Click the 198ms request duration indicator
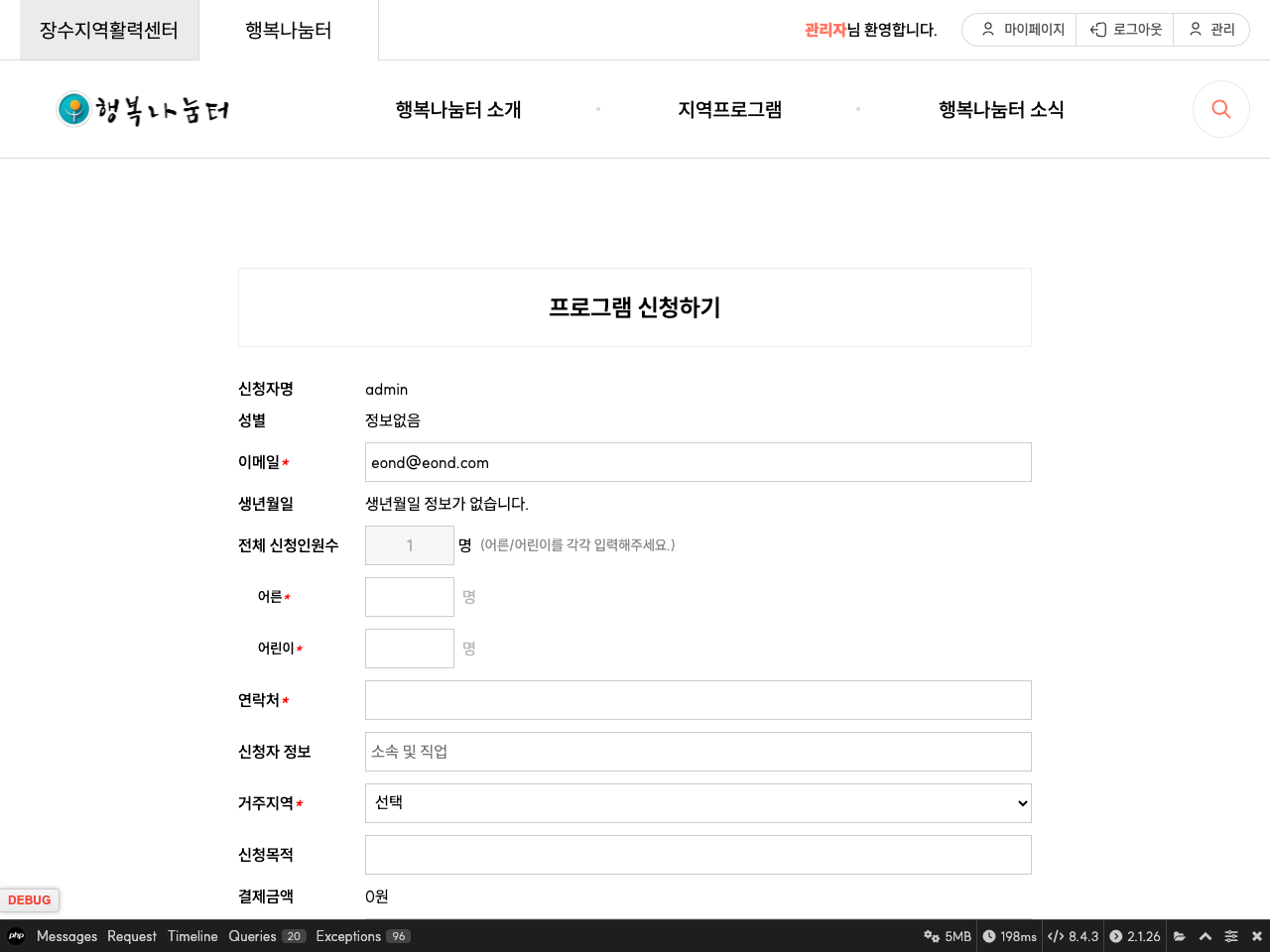Screen dimensions: 1270x952 (1010, 936)
